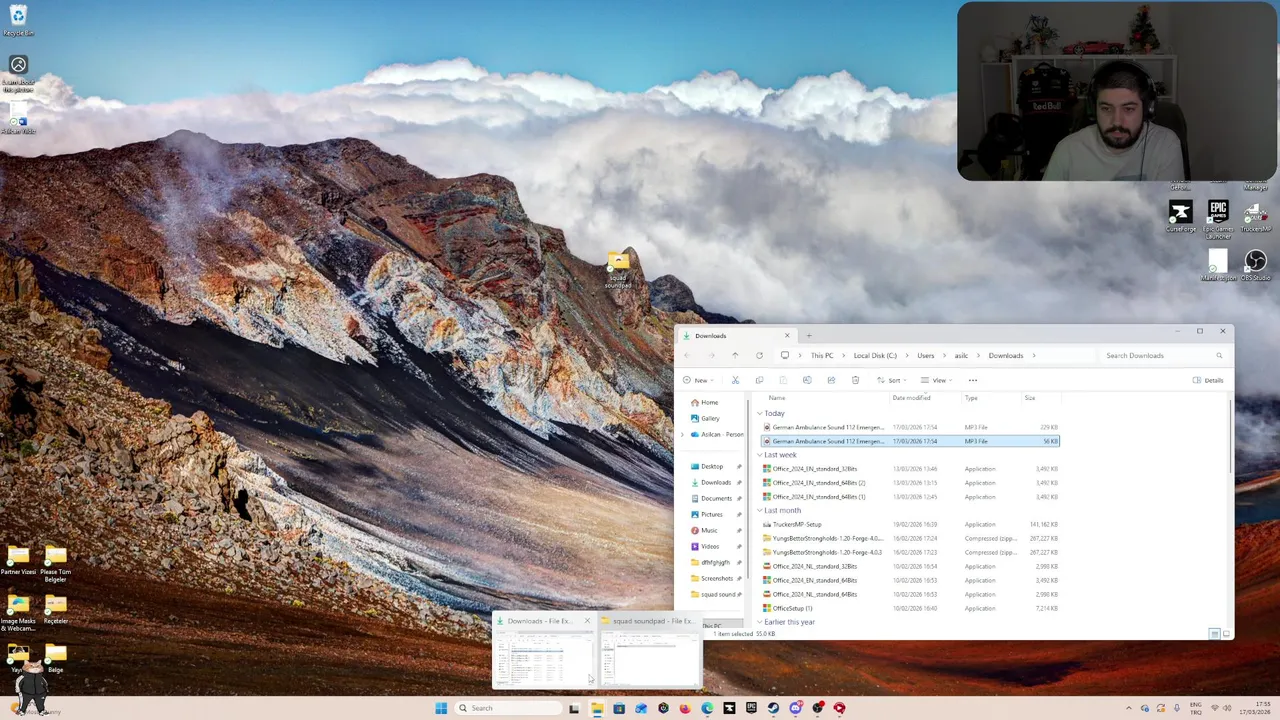Image resolution: width=1280 pixels, height=720 pixels.
Task: Launch Firefox from the taskbar
Action: coord(685,708)
